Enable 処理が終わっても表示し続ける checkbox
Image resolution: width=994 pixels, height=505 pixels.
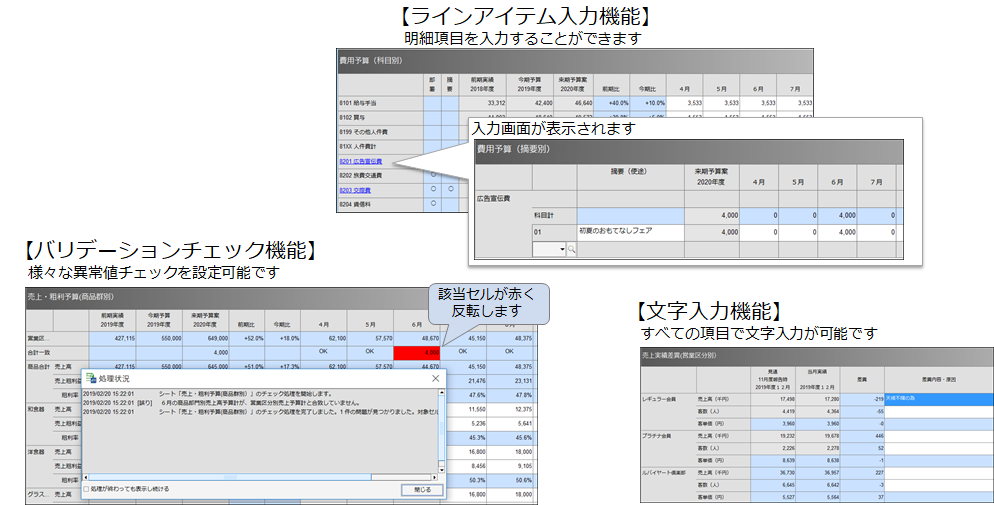[86, 489]
